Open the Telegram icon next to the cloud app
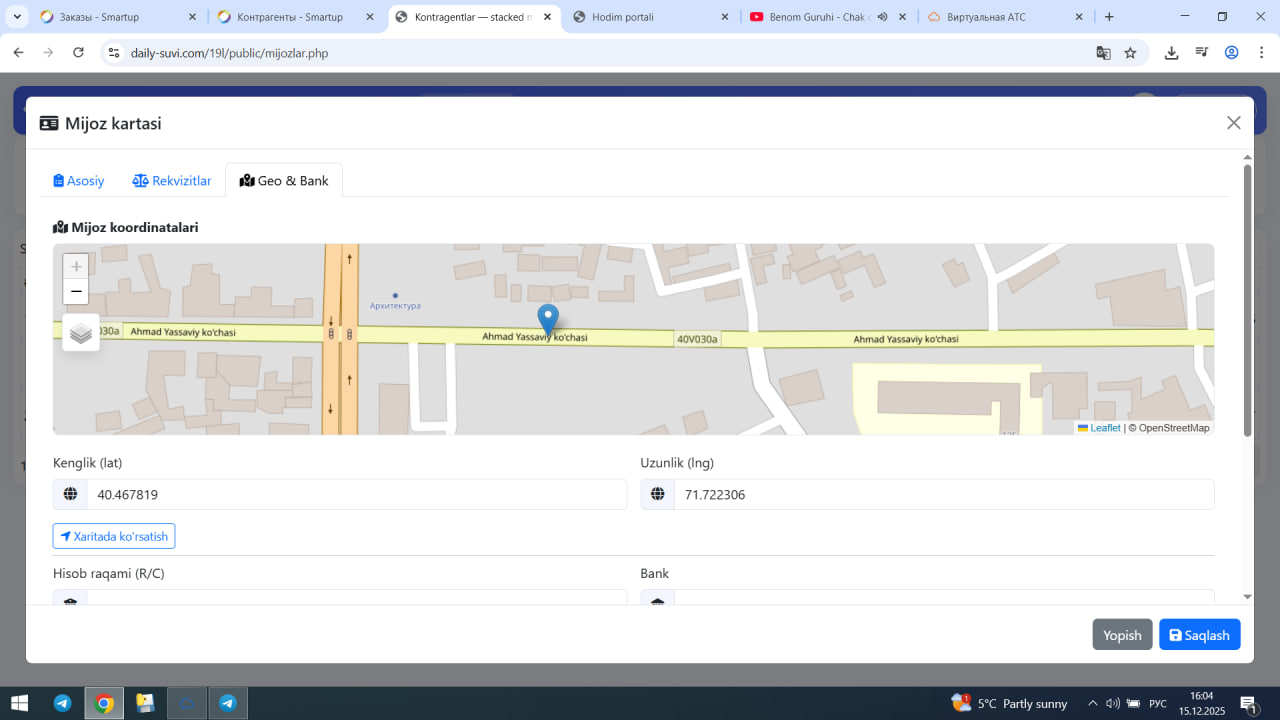 (x=228, y=703)
